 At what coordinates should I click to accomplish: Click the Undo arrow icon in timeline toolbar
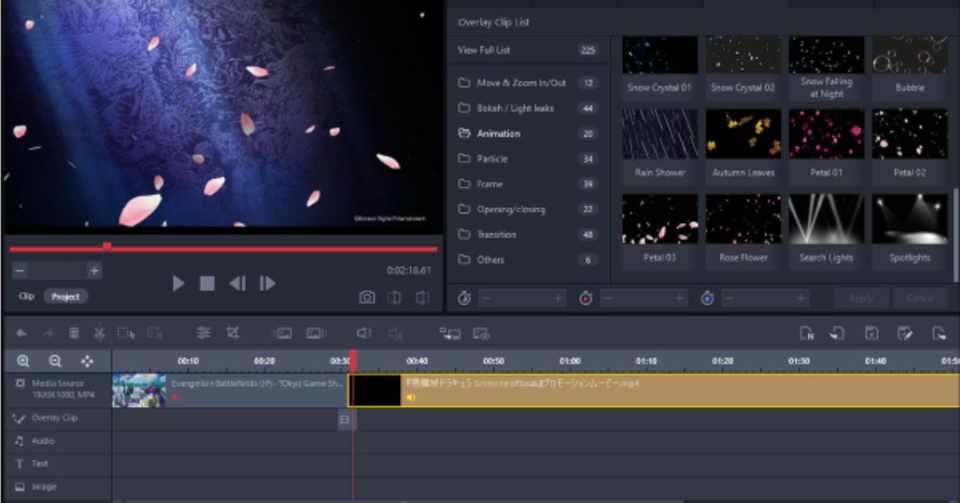(x=21, y=333)
